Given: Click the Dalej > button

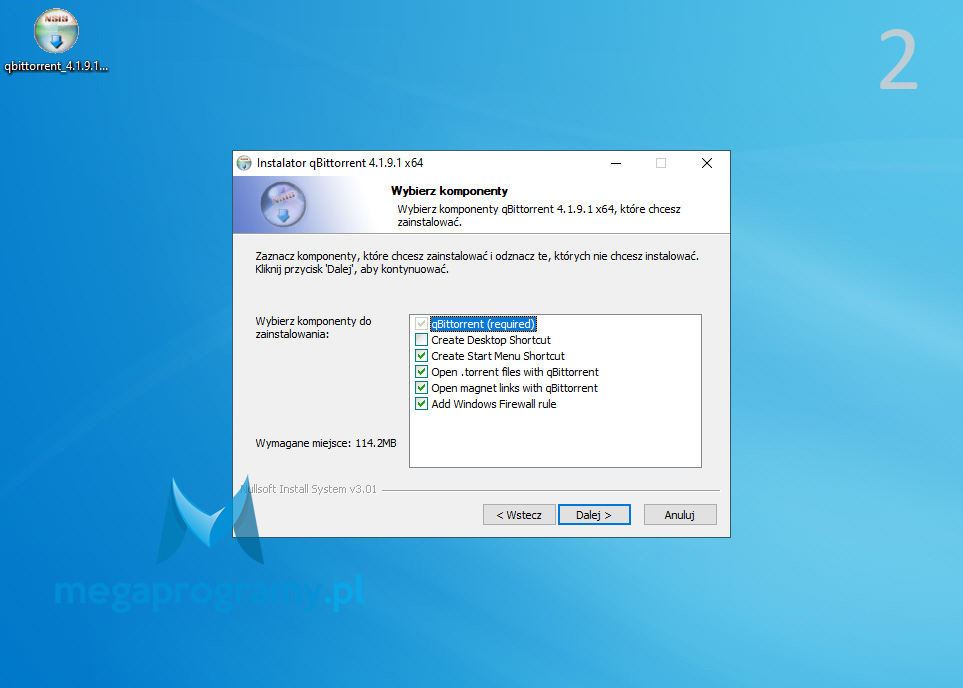Looking at the screenshot, I should click(594, 515).
